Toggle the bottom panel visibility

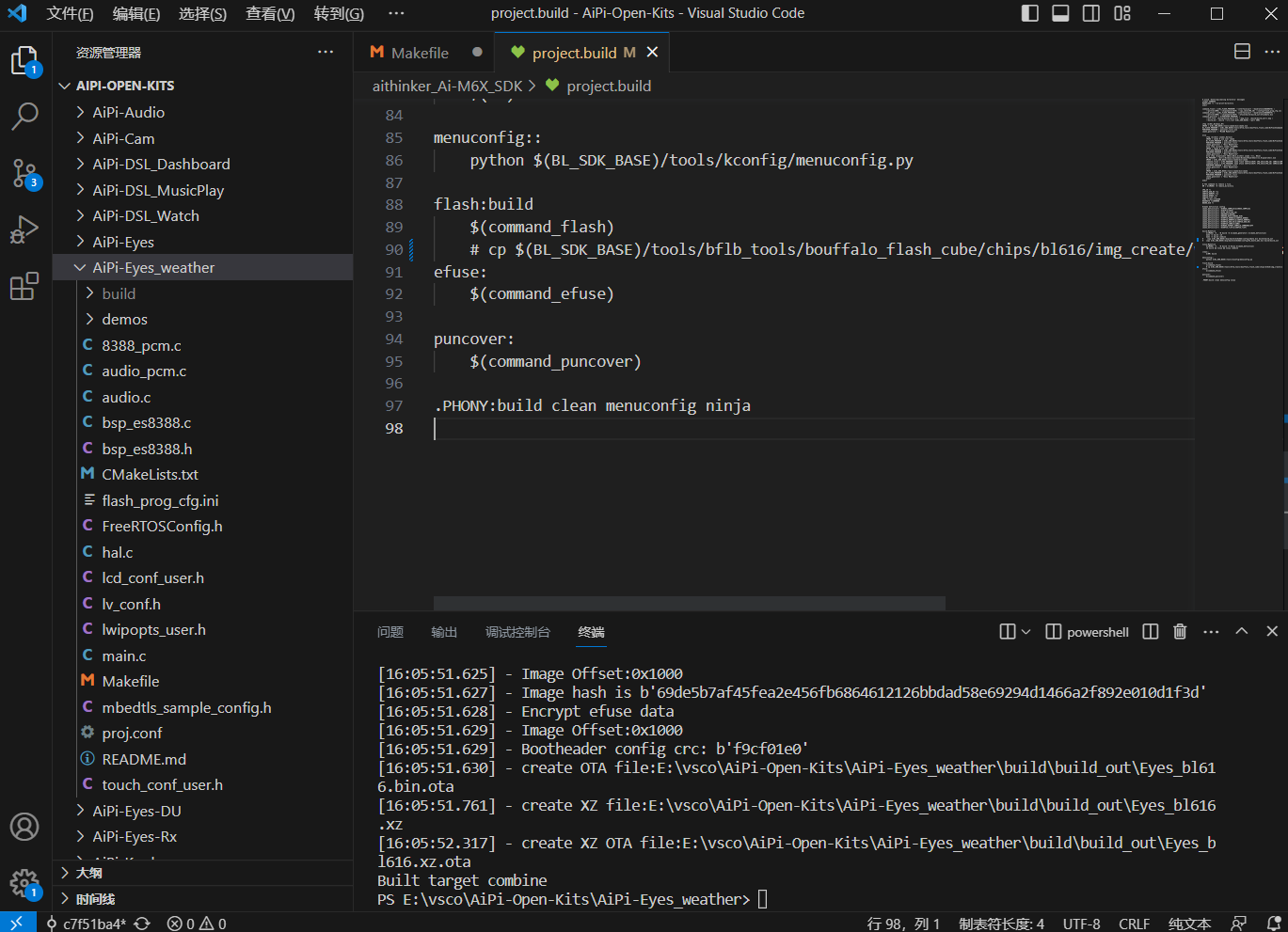click(1060, 13)
